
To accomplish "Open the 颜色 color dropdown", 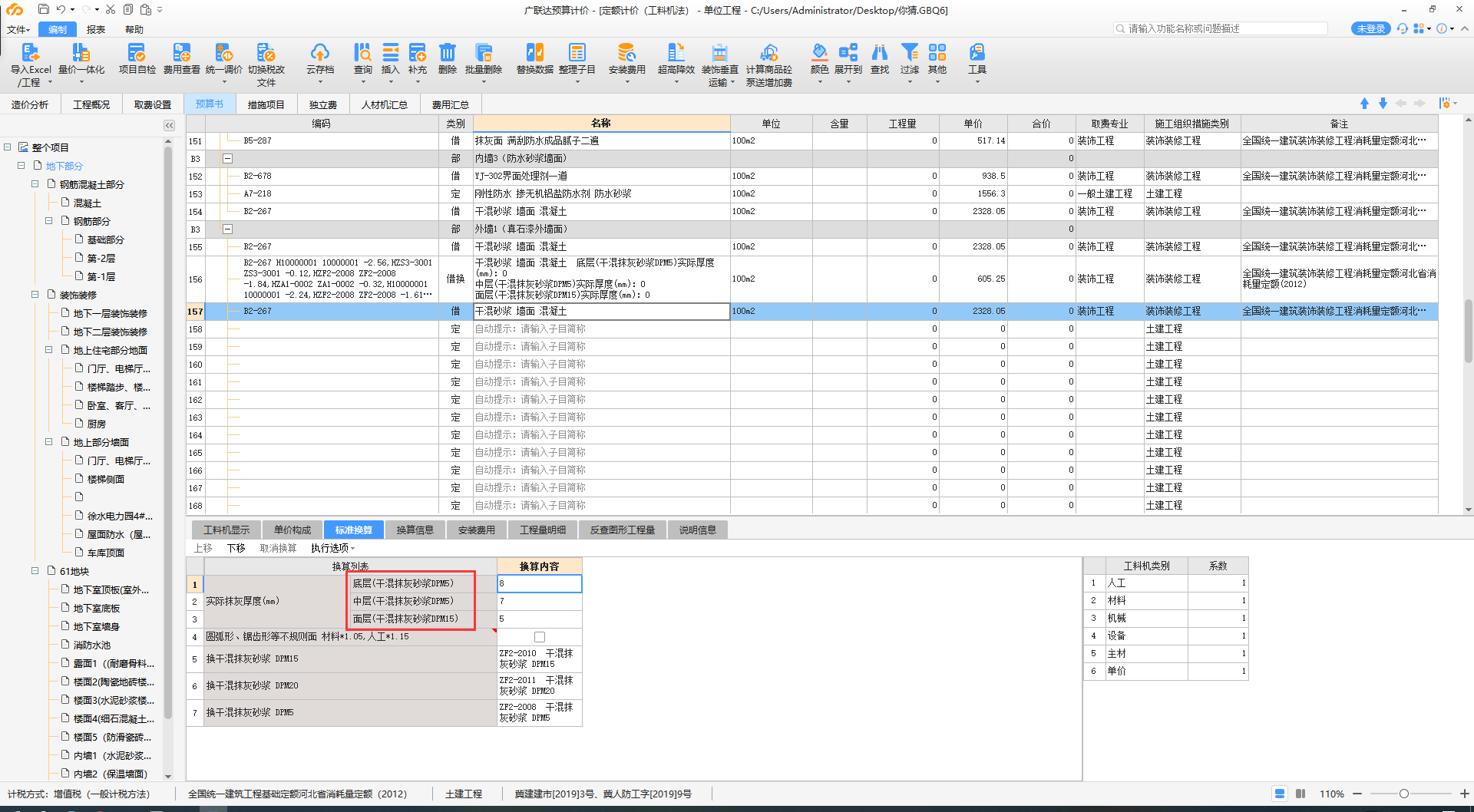I will pyautogui.click(x=820, y=81).
